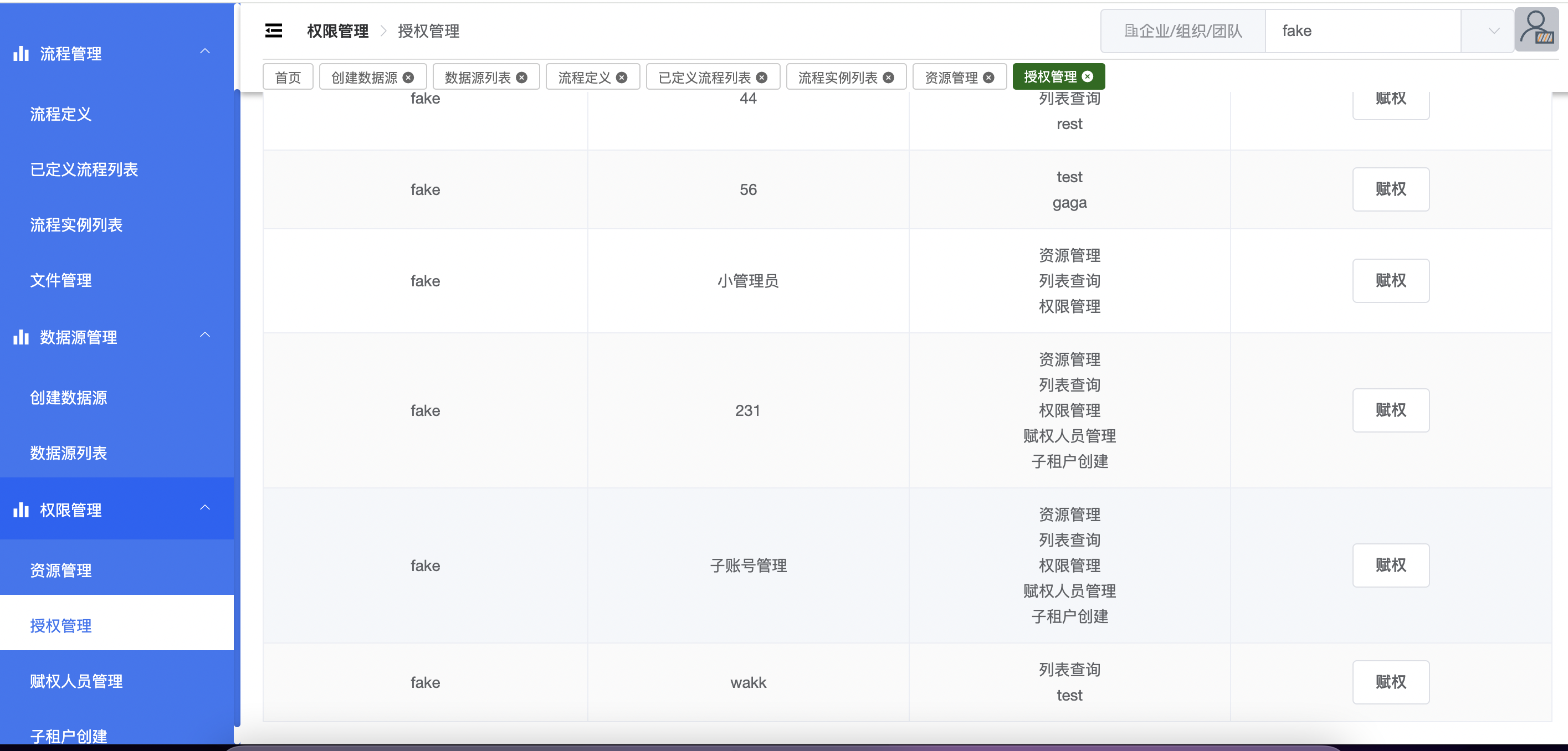
Task: Click the fake organization select field
Action: click(1364, 31)
